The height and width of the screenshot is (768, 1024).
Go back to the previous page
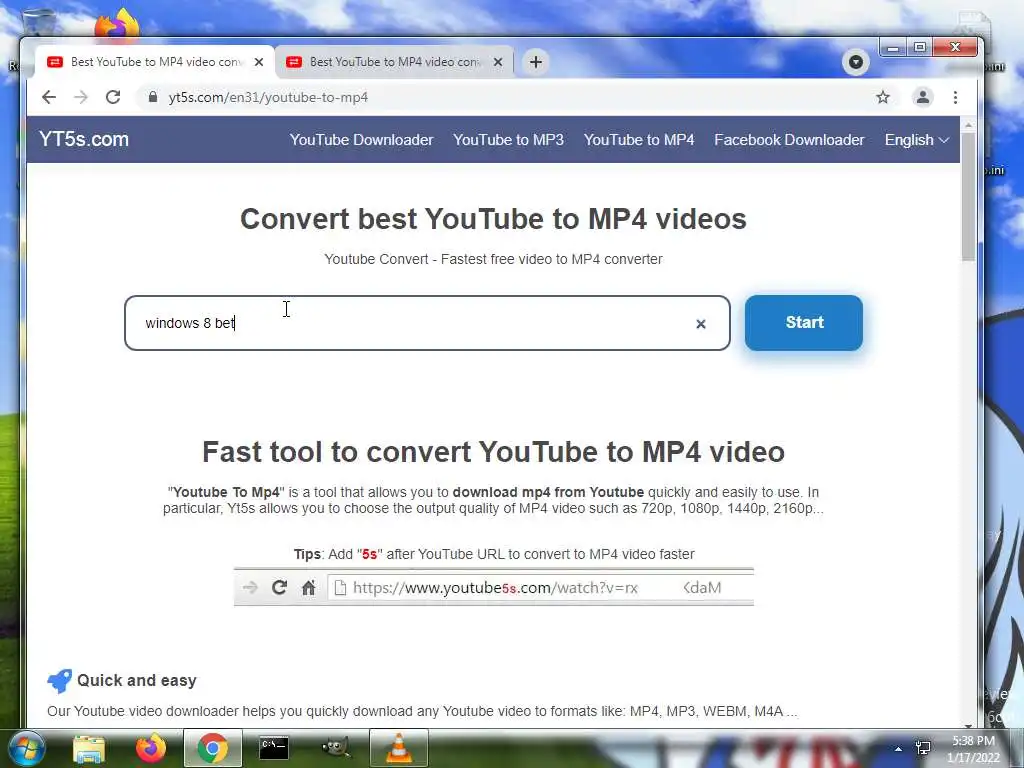(x=49, y=97)
